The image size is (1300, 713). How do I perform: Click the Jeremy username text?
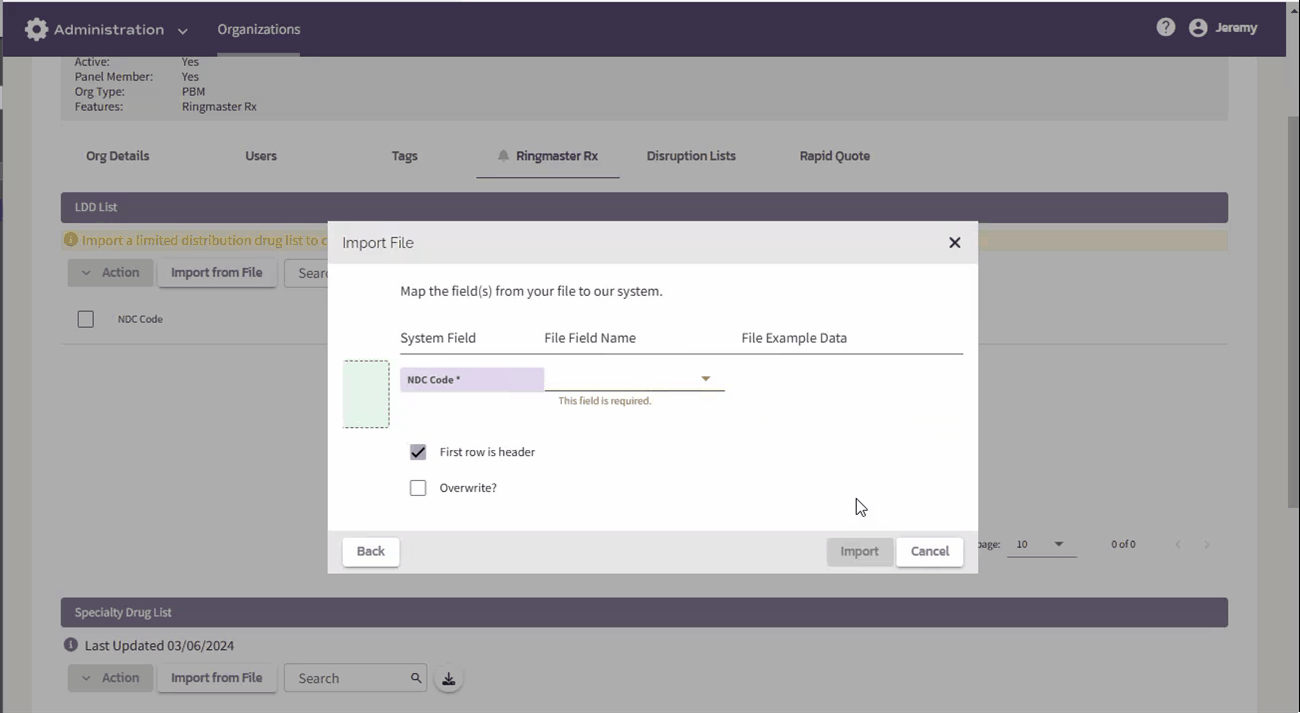[x=1236, y=28]
